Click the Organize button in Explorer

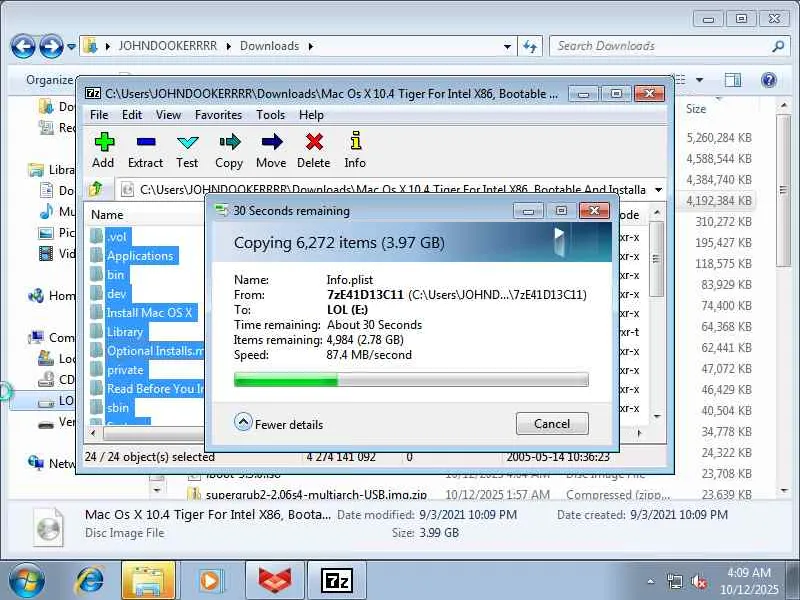pyautogui.click(x=49, y=80)
